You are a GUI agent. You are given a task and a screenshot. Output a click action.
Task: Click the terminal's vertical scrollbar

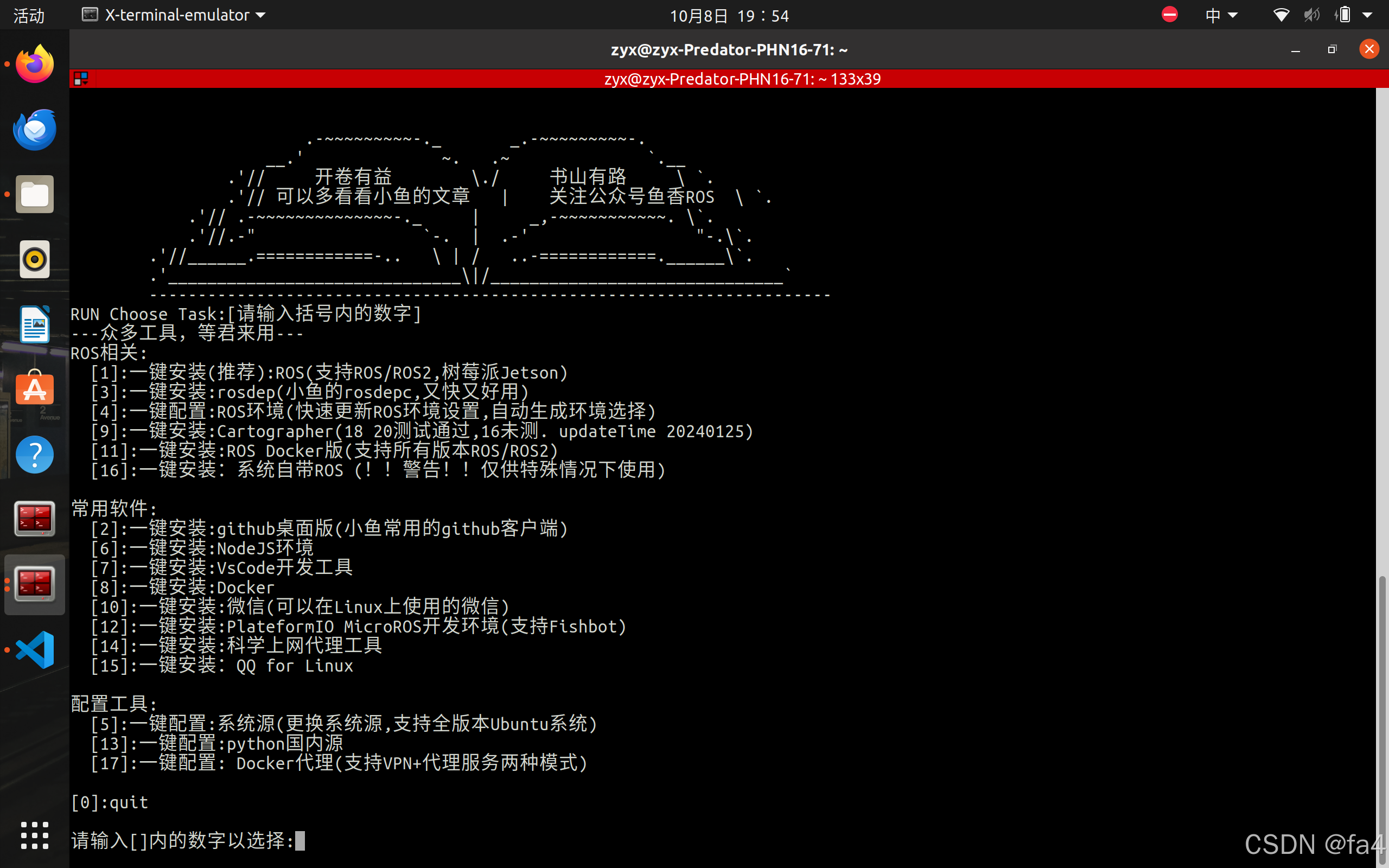(1381, 718)
